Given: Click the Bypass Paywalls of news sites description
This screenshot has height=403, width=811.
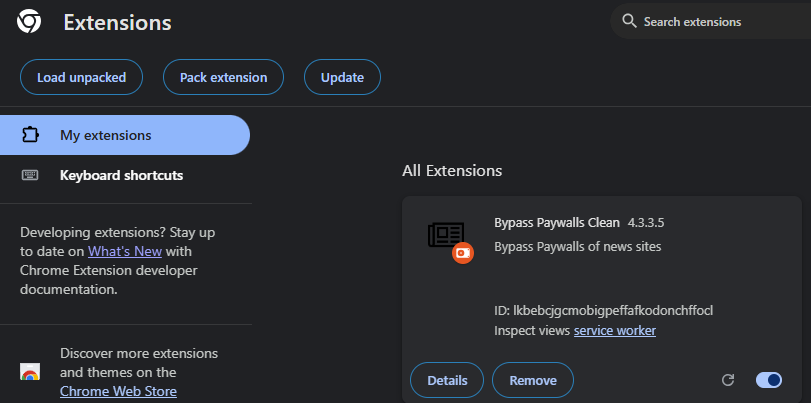Looking at the screenshot, I should point(578,246).
